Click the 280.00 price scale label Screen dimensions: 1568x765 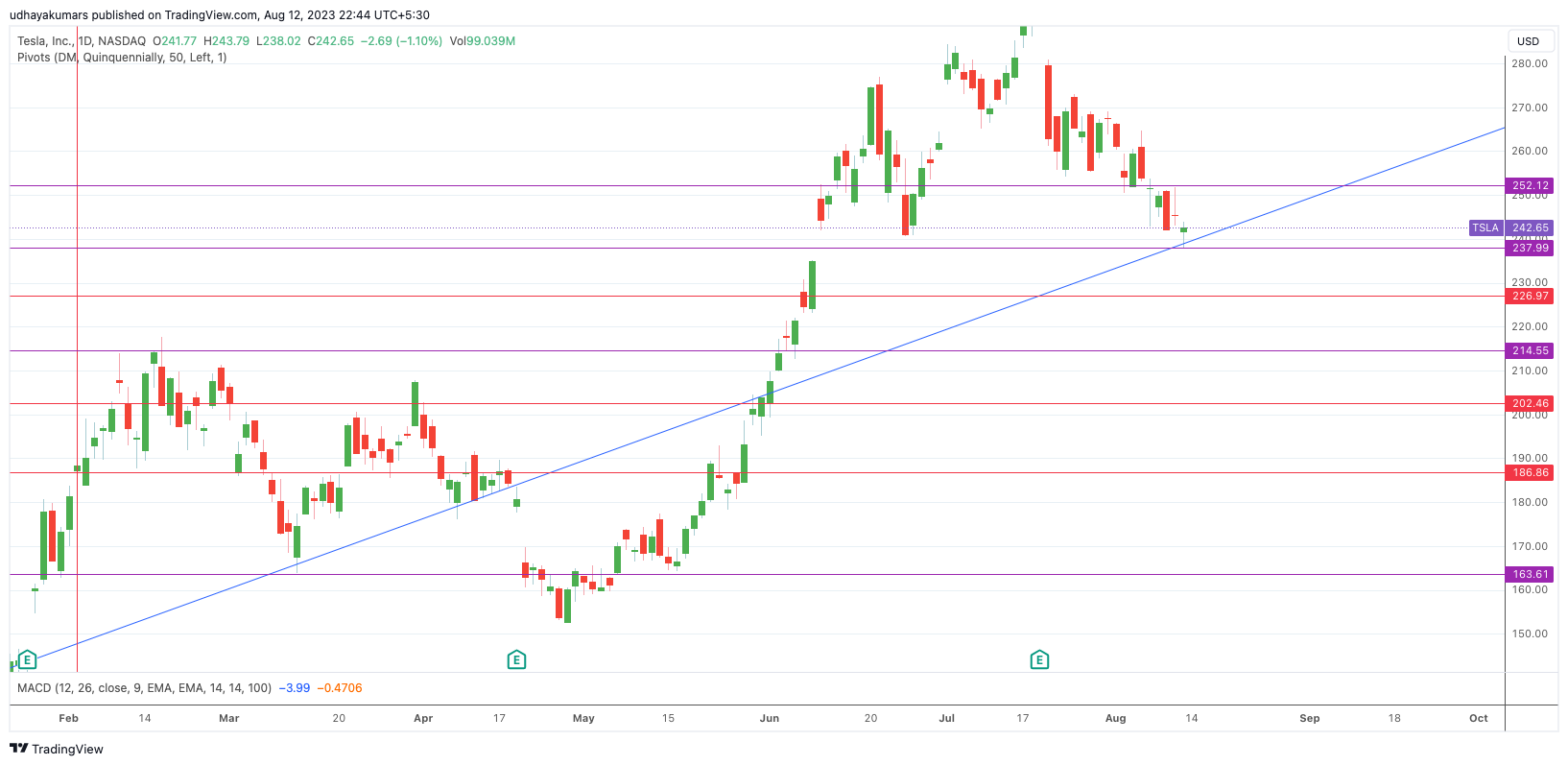pyautogui.click(x=1530, y=63)
